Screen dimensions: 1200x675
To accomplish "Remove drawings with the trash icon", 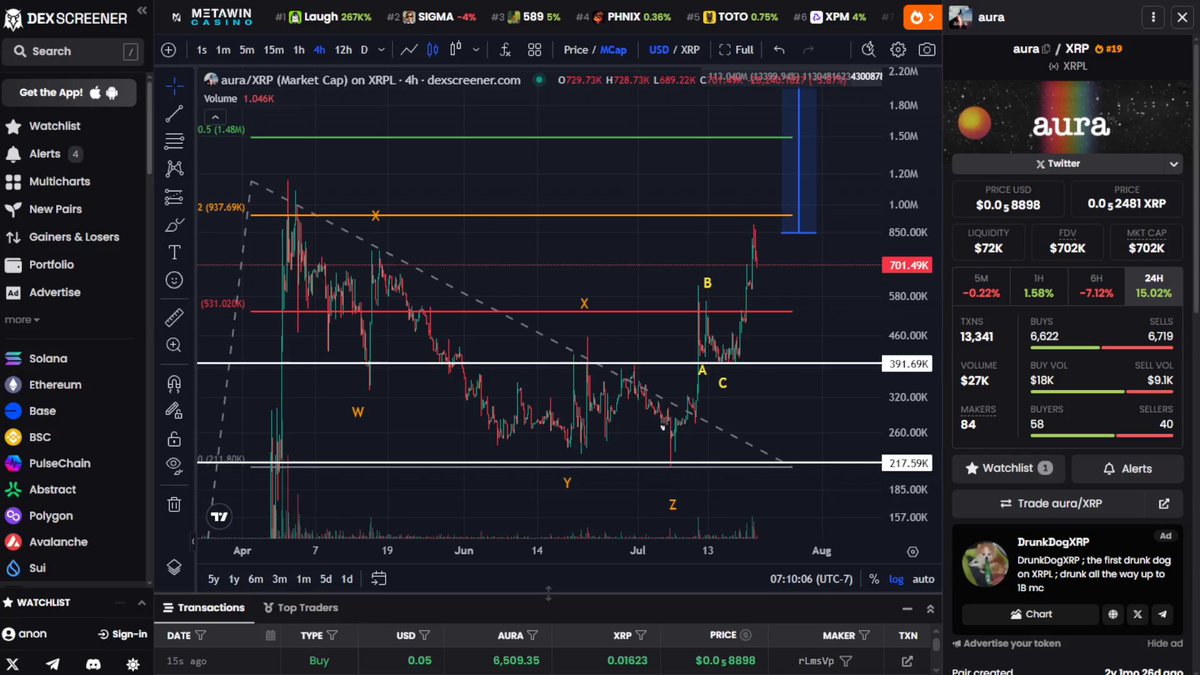I will [174, 505].
